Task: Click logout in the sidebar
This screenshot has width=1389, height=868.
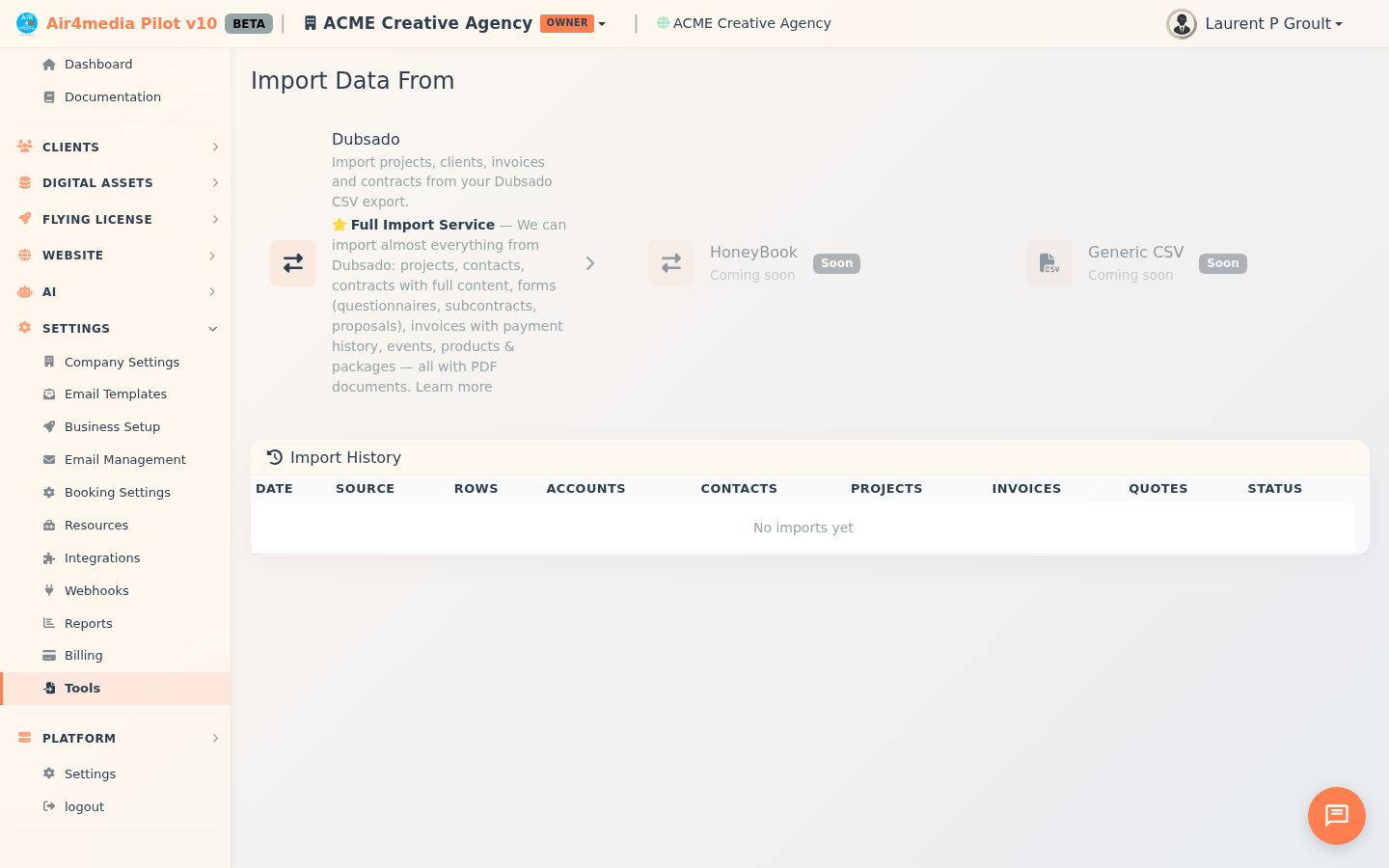Action: [84, 807]
